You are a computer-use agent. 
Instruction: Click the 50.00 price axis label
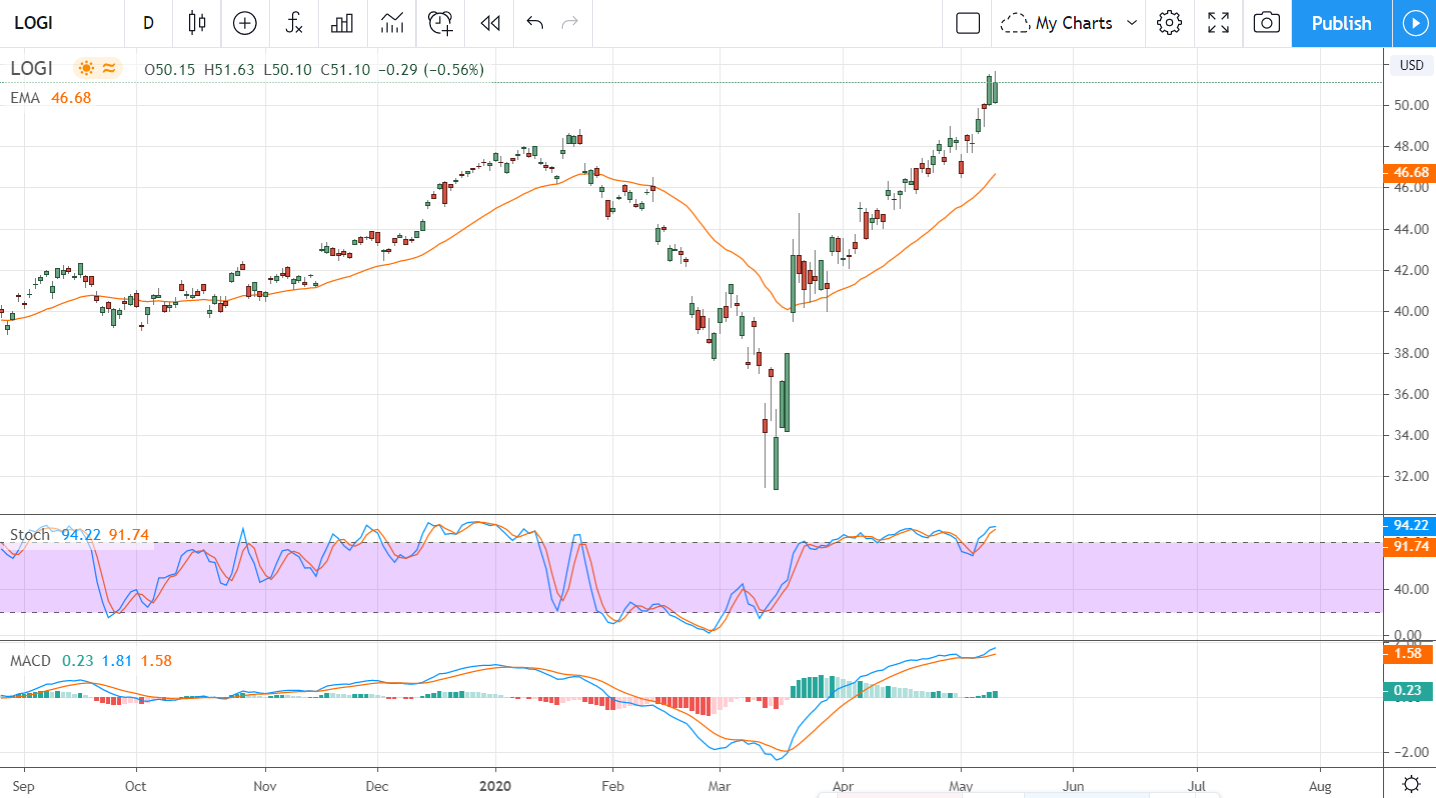click(x=1410, y=105)
